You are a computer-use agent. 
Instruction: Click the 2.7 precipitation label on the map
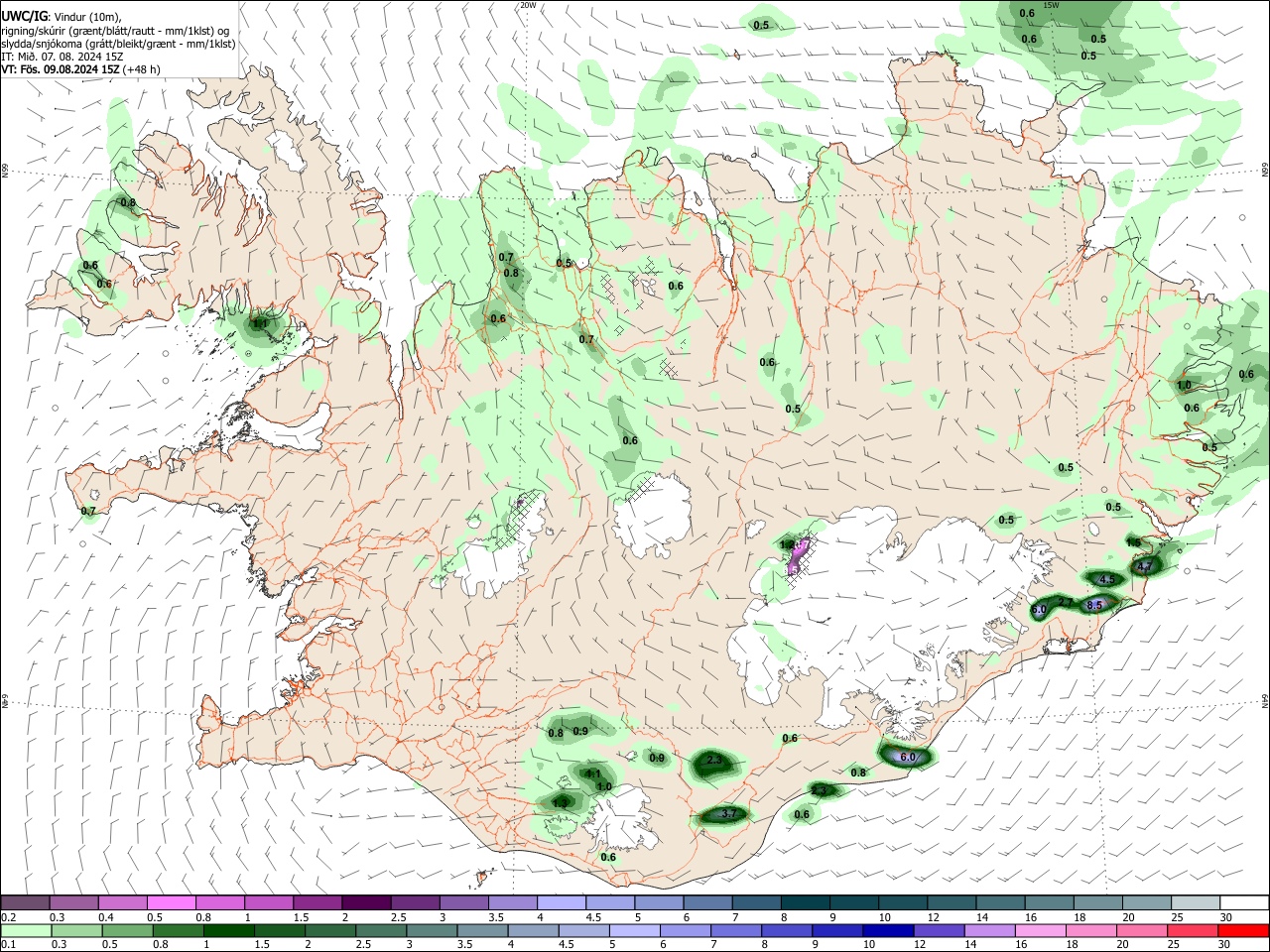[x=1066, y=602]
